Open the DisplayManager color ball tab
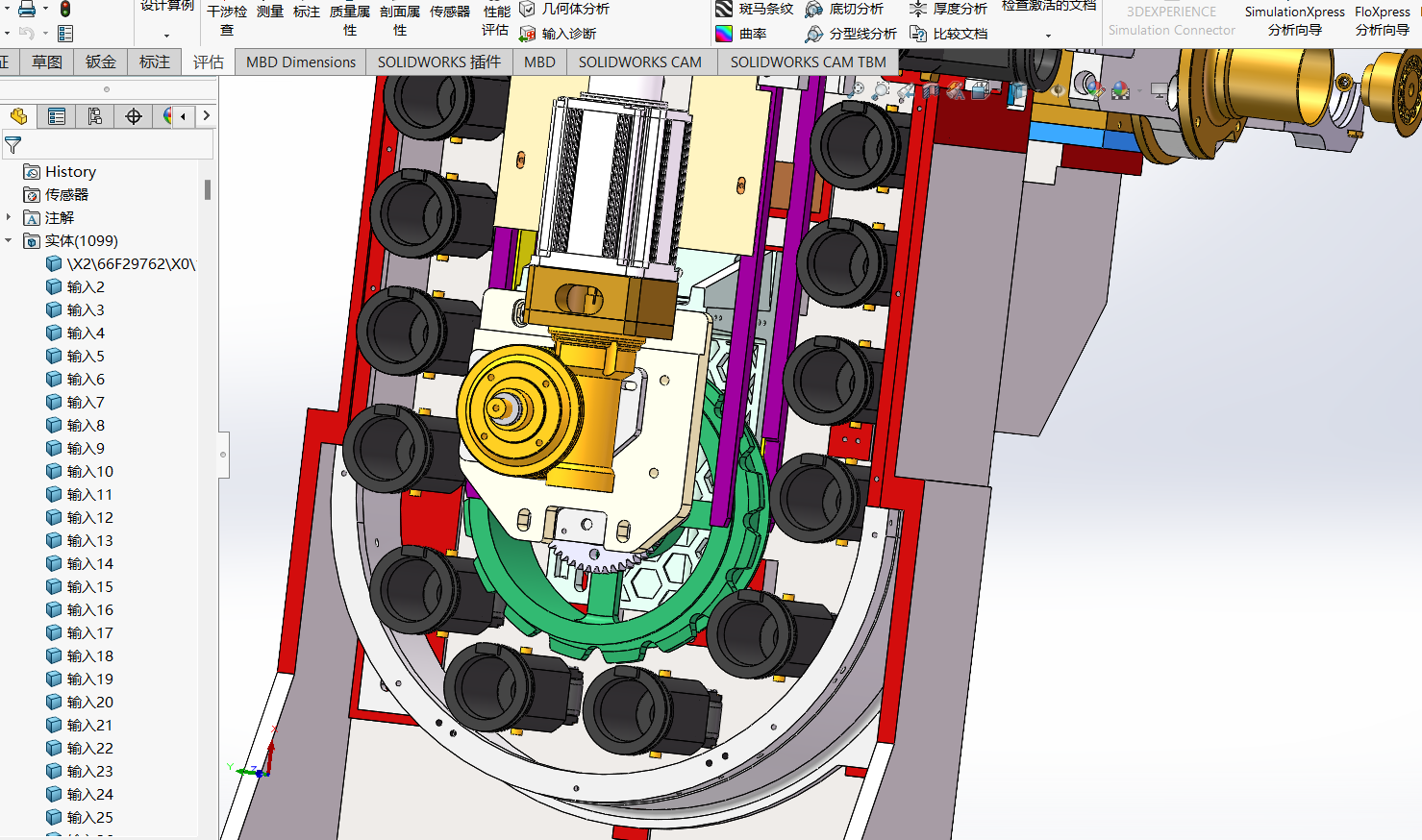 166,116
